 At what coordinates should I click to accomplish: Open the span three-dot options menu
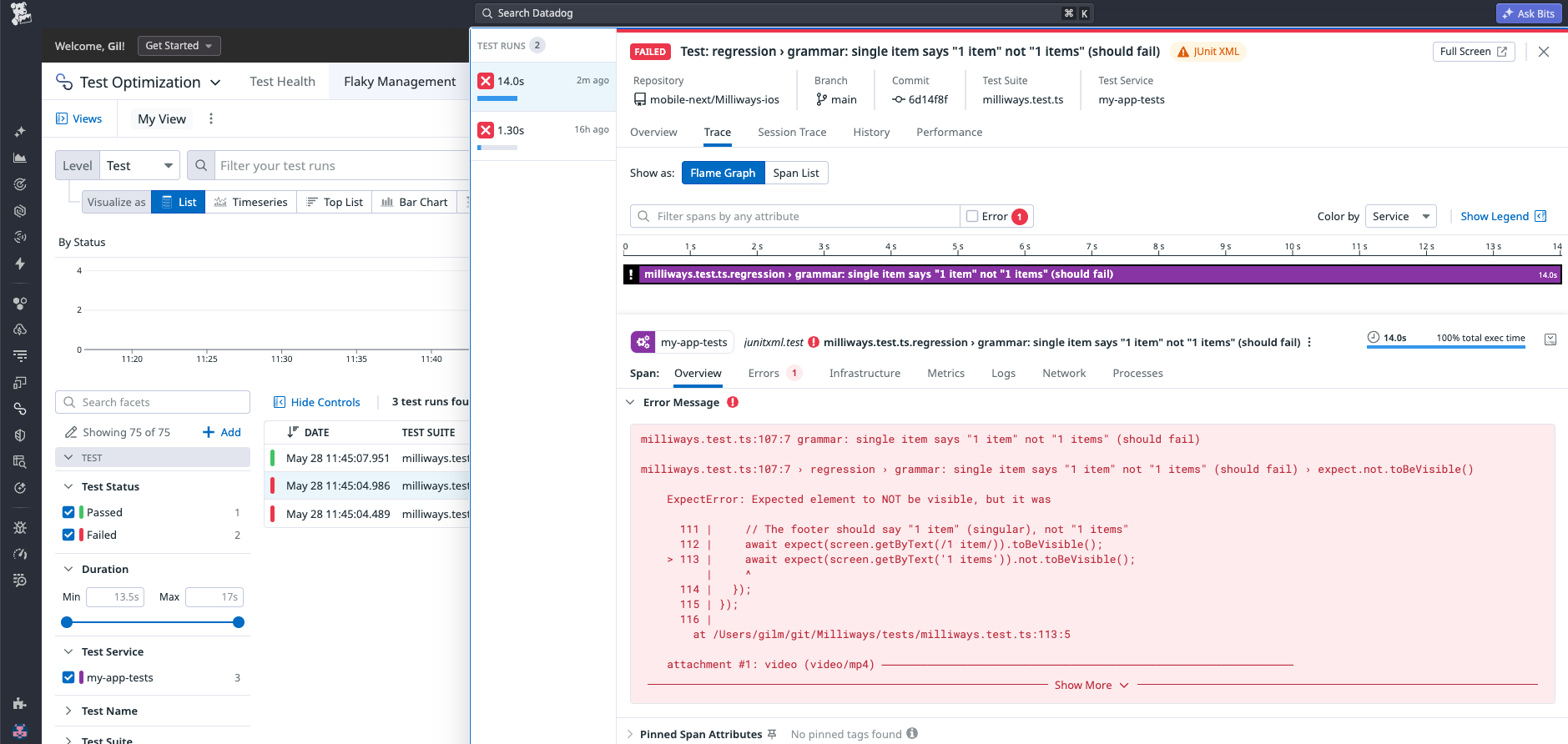click(1309, 342)
